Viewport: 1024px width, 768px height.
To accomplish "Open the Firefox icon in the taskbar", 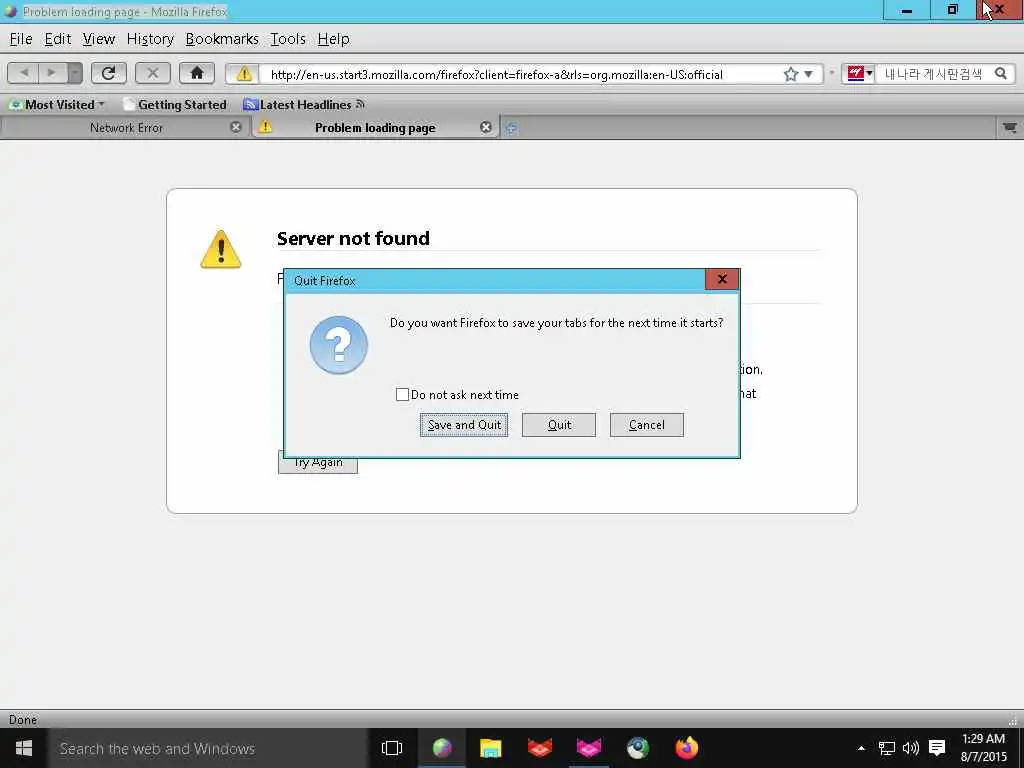I will click(x=686, y=748).
